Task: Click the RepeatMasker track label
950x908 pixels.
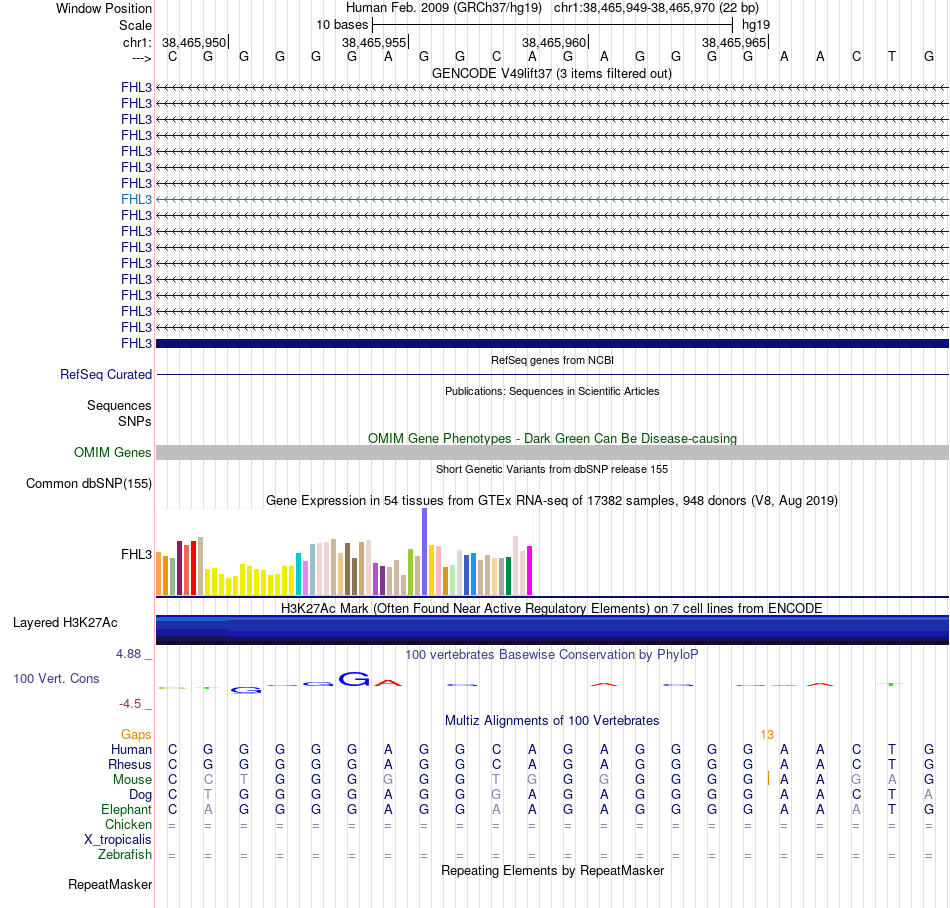Action: 110,885
